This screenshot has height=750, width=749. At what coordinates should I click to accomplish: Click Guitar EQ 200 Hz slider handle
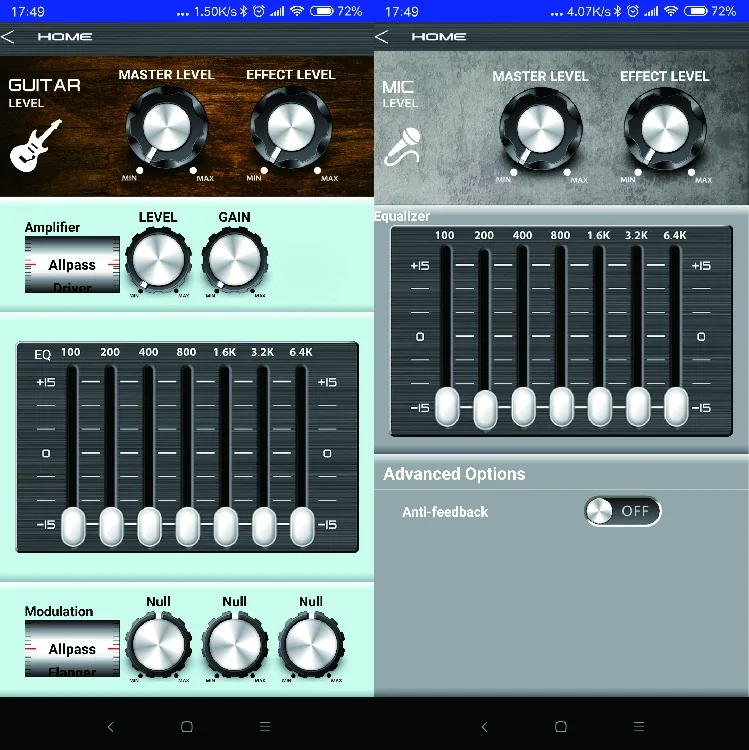[111, 527]
